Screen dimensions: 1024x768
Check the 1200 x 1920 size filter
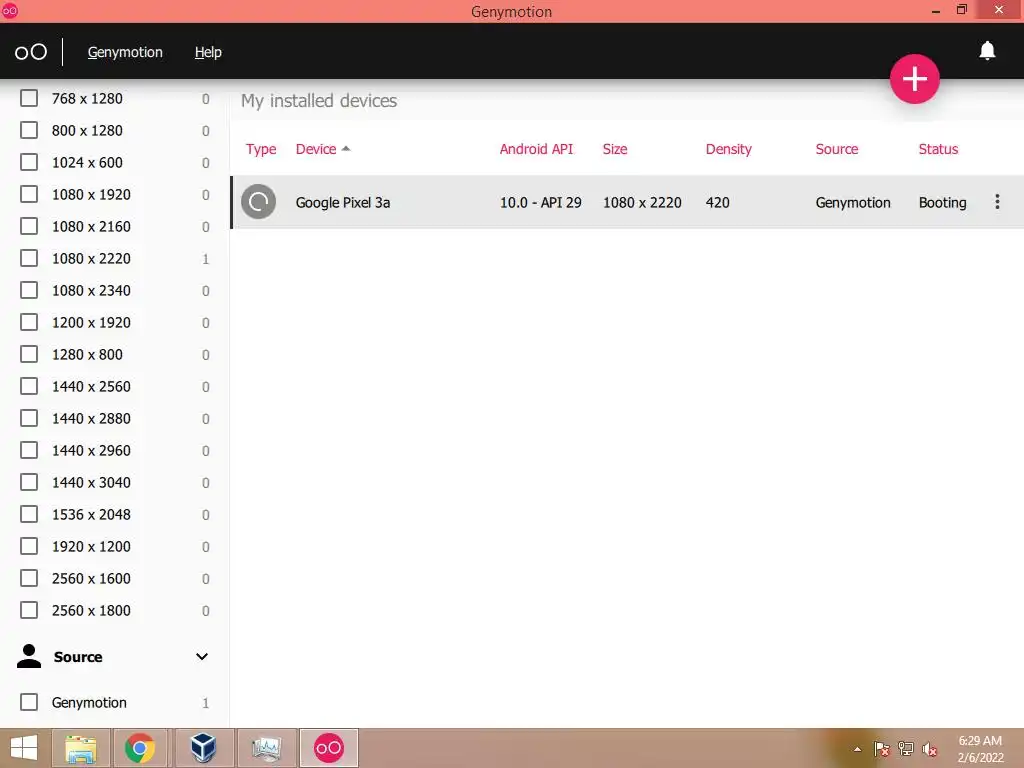29,322
